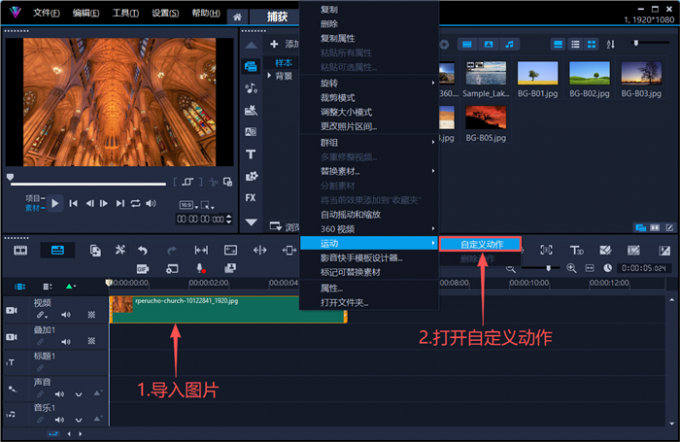Switch to timeline view
The image size is (680, 442).
tap(58, 250)
